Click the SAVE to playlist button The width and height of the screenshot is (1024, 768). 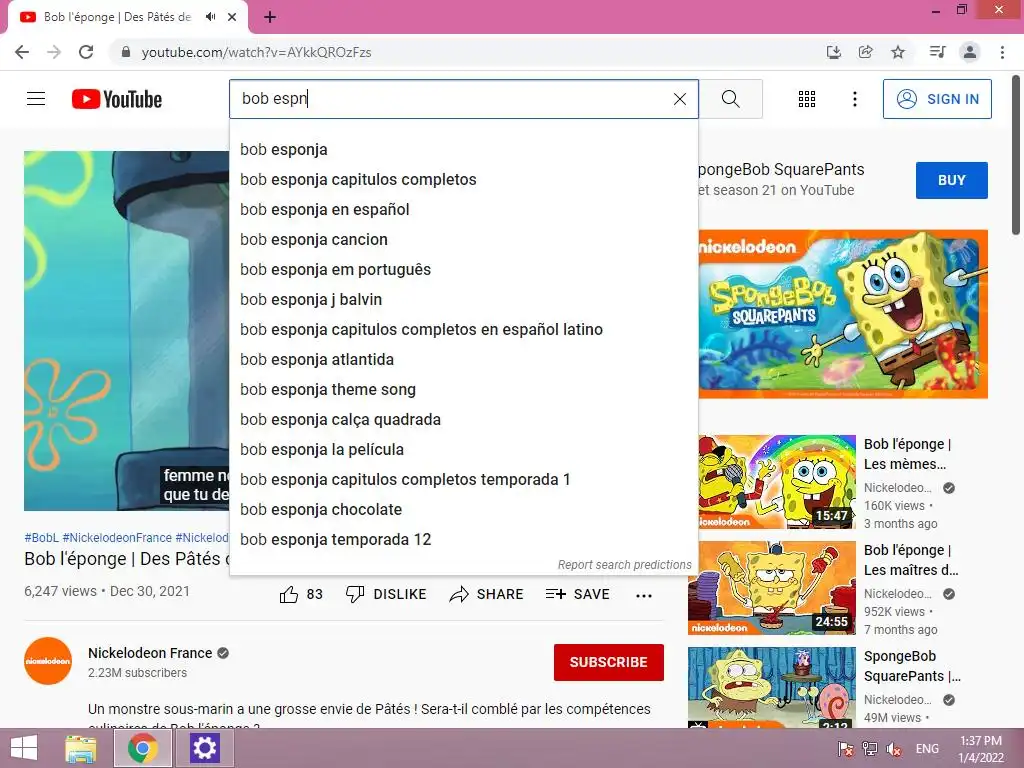click(x=578, y=594)
